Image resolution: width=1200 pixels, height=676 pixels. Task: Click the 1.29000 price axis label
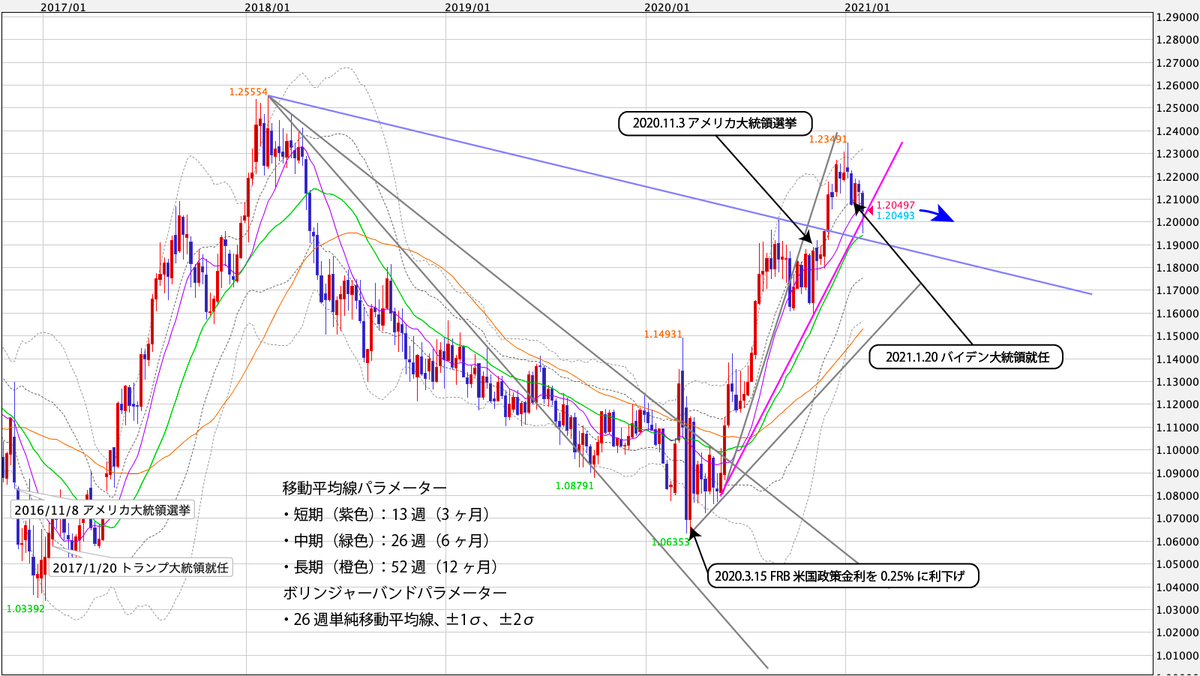(1176, 17)
